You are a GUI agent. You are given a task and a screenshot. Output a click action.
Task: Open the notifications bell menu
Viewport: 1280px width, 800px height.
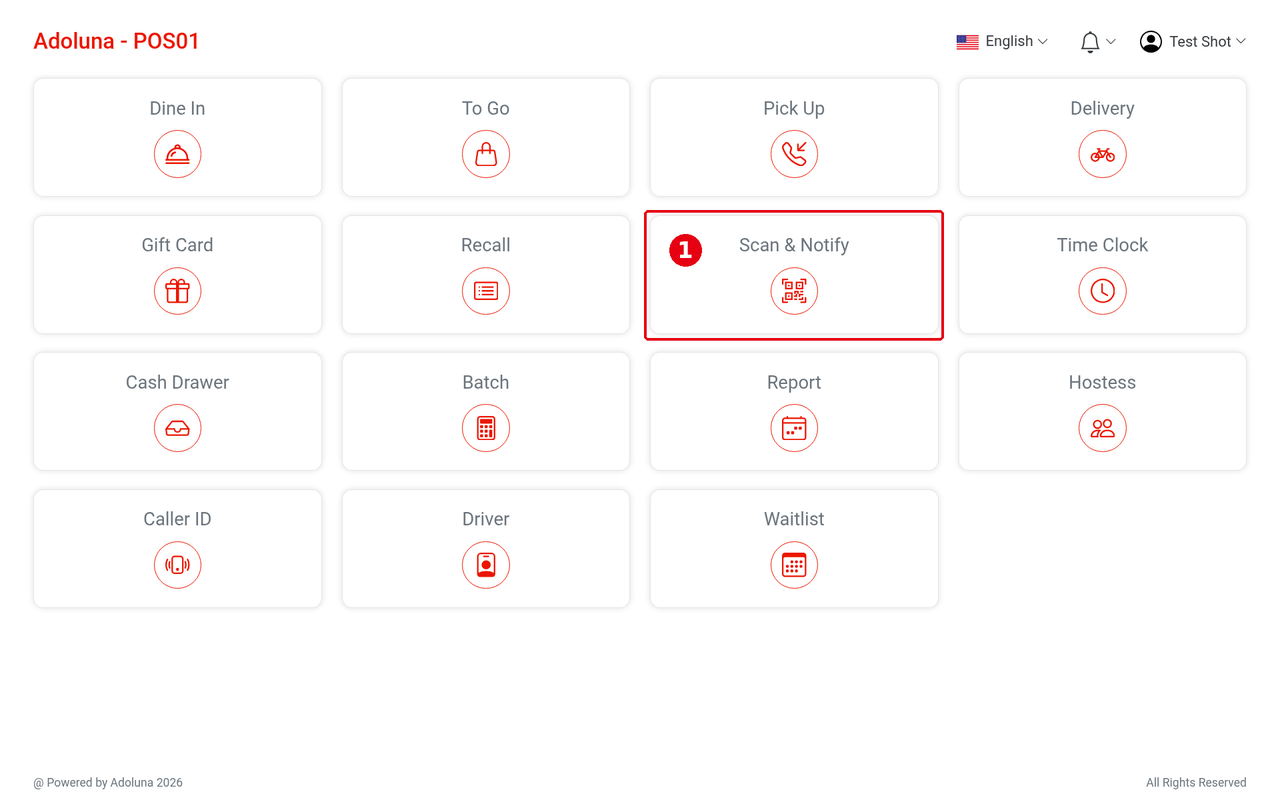click(1097, 41)
